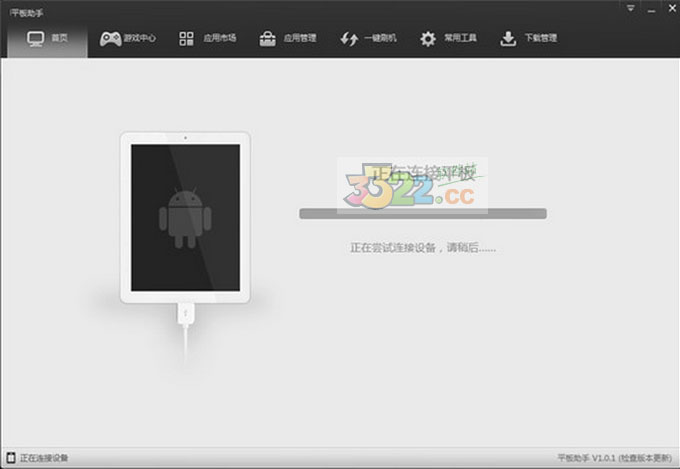This screenshot has height=469, width=680.
Task: Close the 平板助手 window
Action: click(672, 8)
